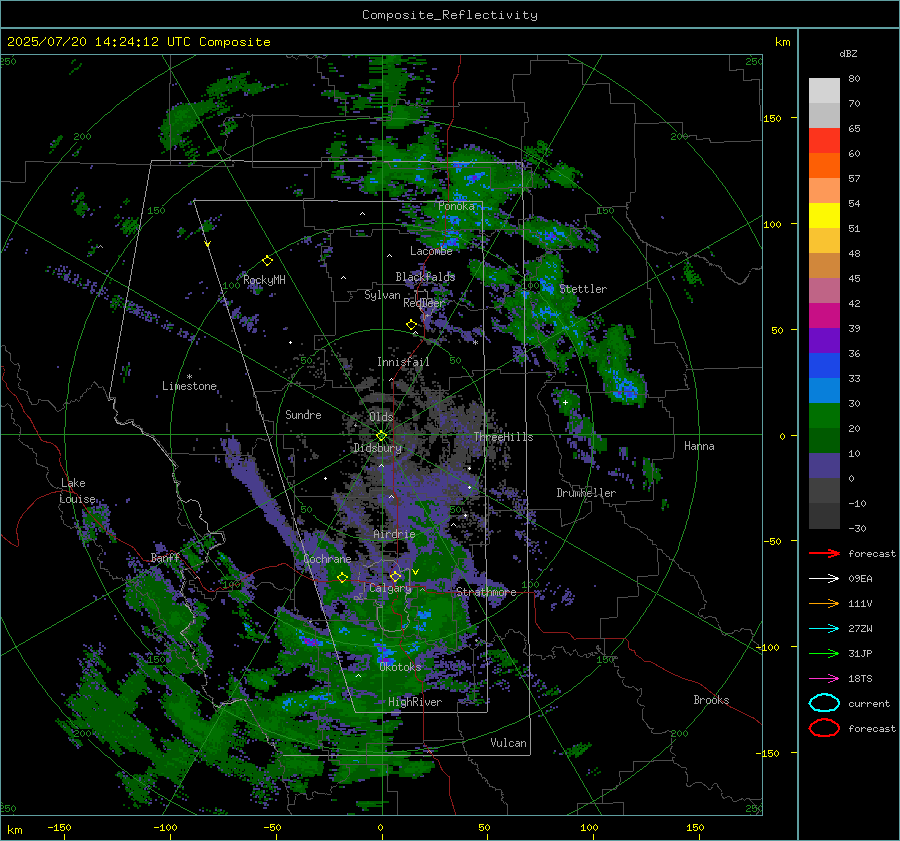Click the cyan 27ZW arrow icon
This screenshot has height=841, width=900.
coord(824,629)
